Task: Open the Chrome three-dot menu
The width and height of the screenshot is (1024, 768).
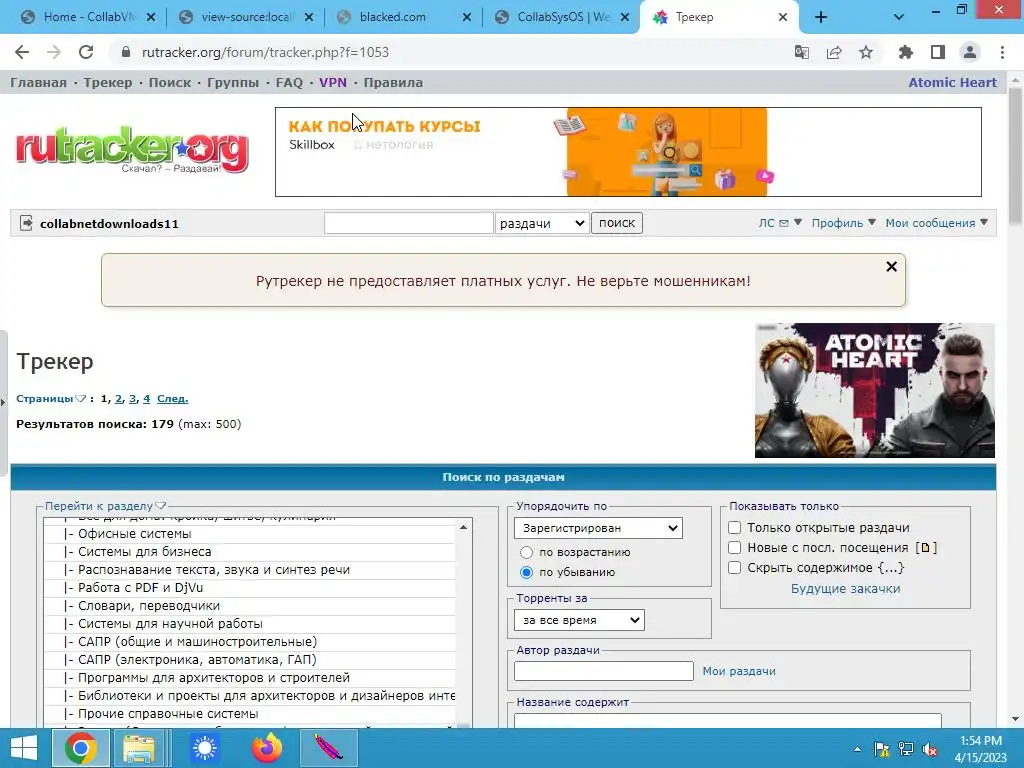Action: [1002, 52]
